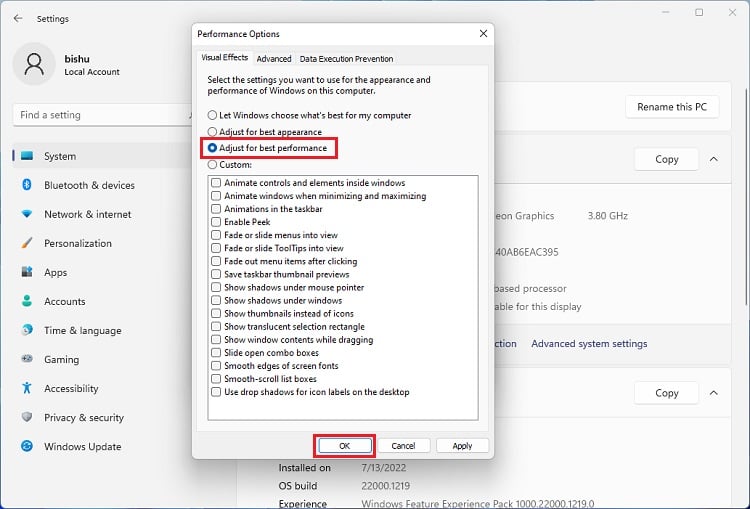Click OK in Performance Options
750x509 pixels.
click(345, 446)
